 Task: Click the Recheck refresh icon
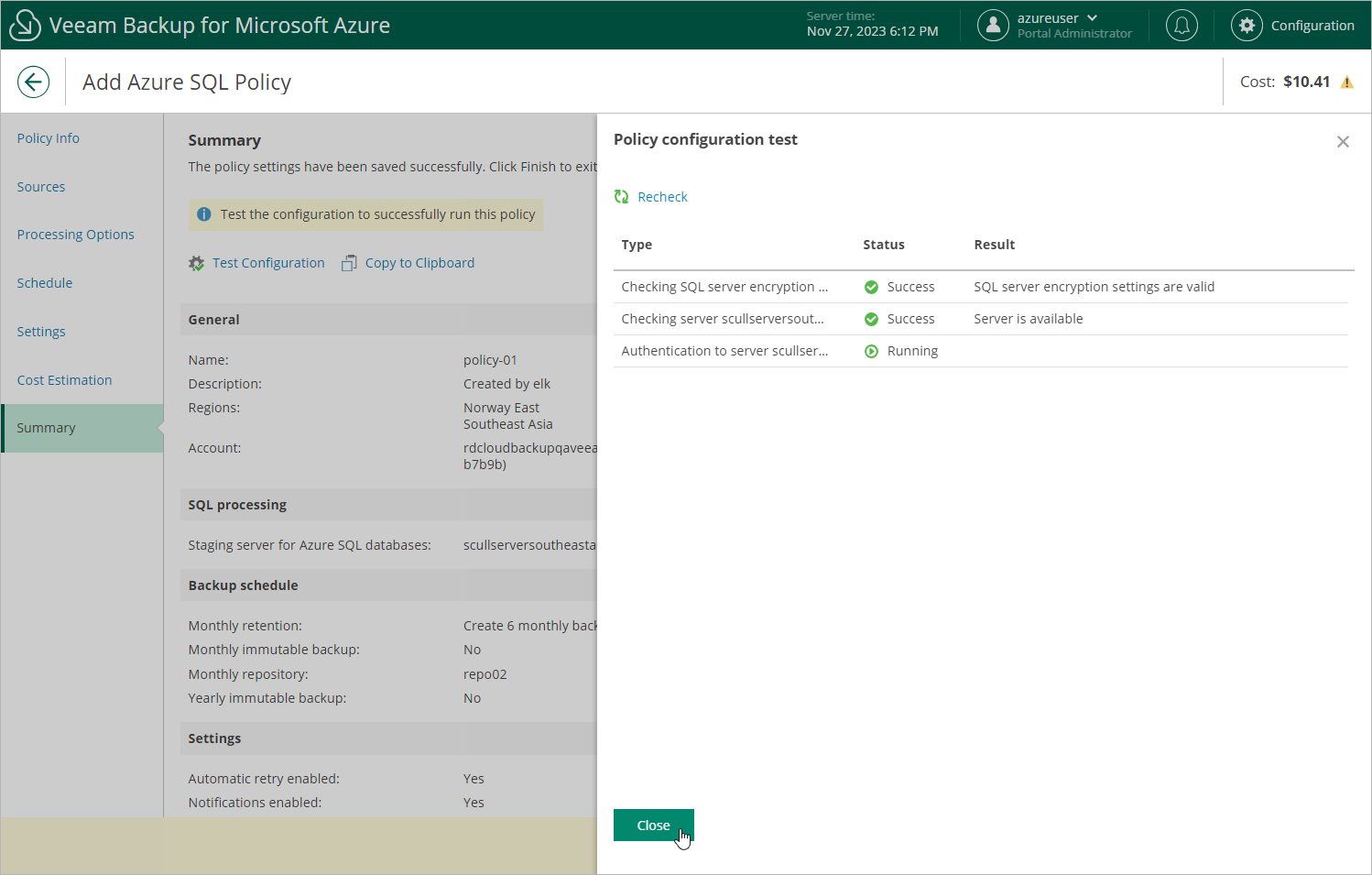pos(622,197)
